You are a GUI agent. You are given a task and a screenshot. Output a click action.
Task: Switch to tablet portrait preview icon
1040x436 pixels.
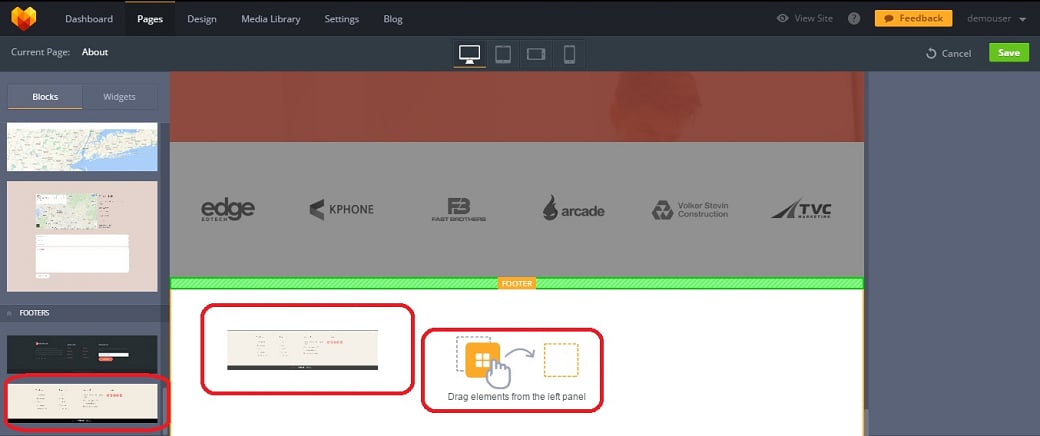click(503, 54)
